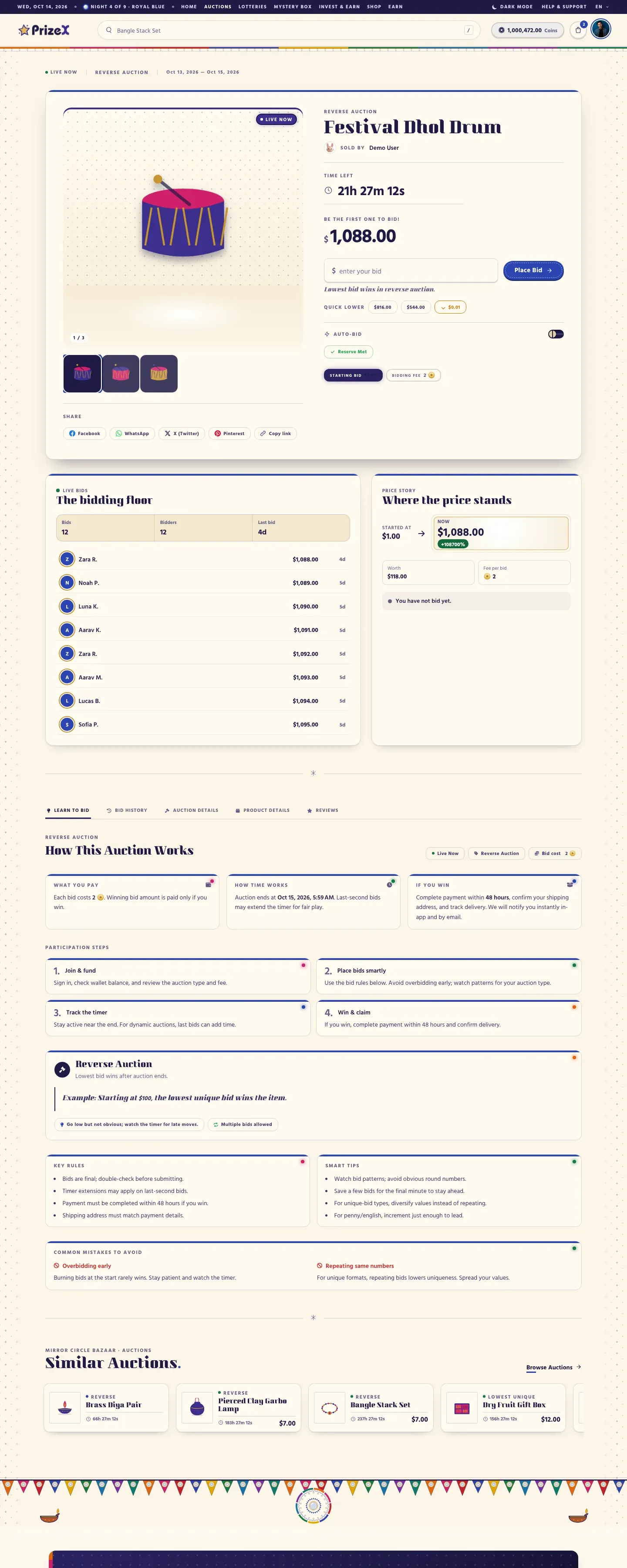Click the Bangle Stack Set search field
The height and width of the screenshot is (1568, 627).
click(289, 30)
